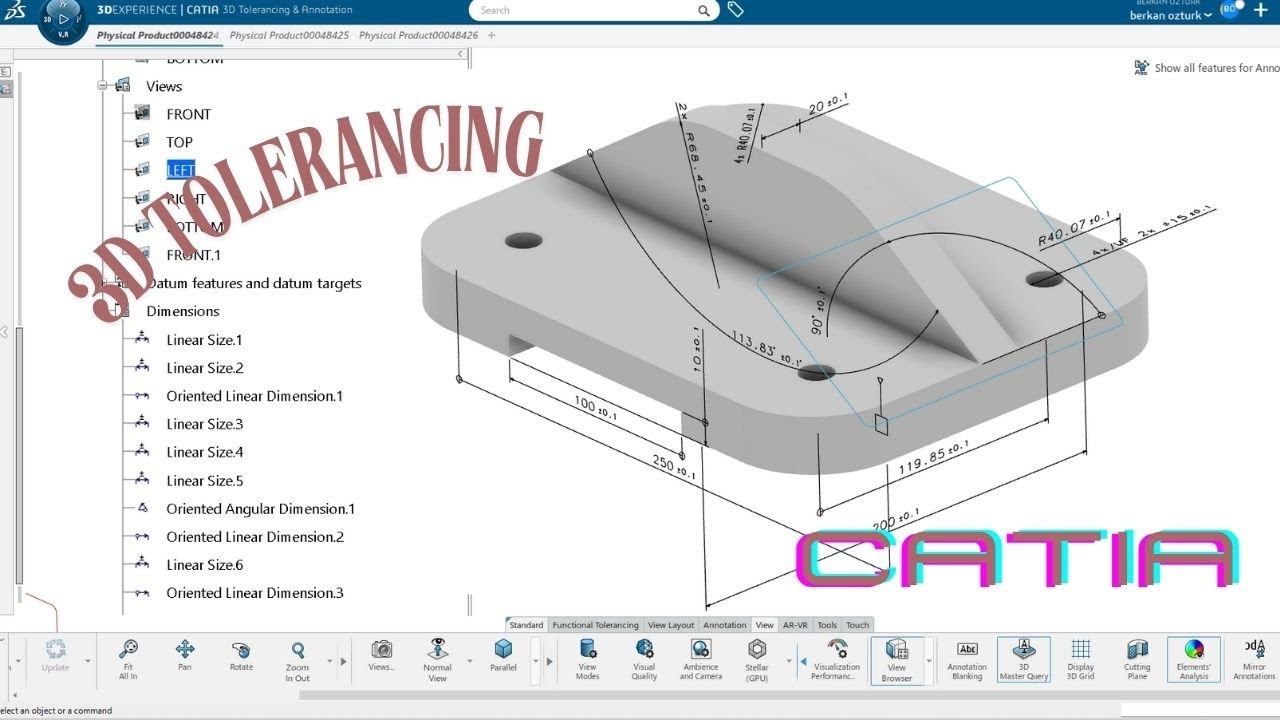Image resolution: width=1280 pixels, height=720 pixels.
Task: Toggle Annotation Blanking
Action: (x=967, y=660)
